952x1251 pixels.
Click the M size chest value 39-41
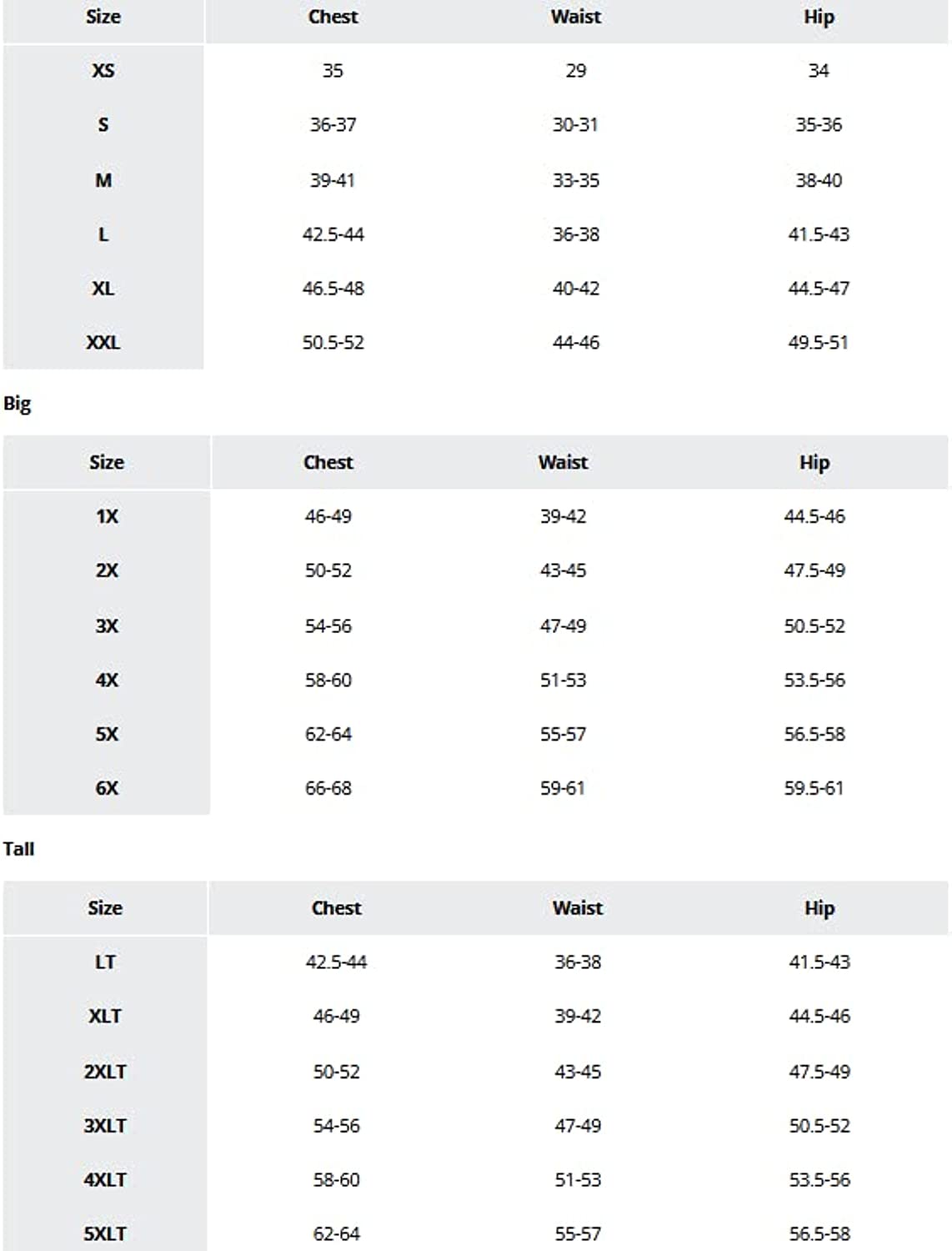pyautogui.click(x=333, y=180)
